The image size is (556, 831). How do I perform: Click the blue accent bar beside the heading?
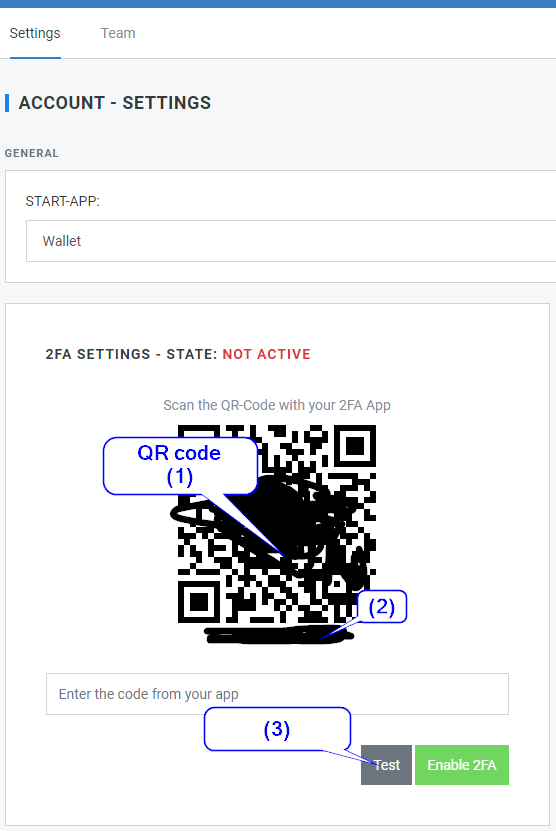(7, 103)
